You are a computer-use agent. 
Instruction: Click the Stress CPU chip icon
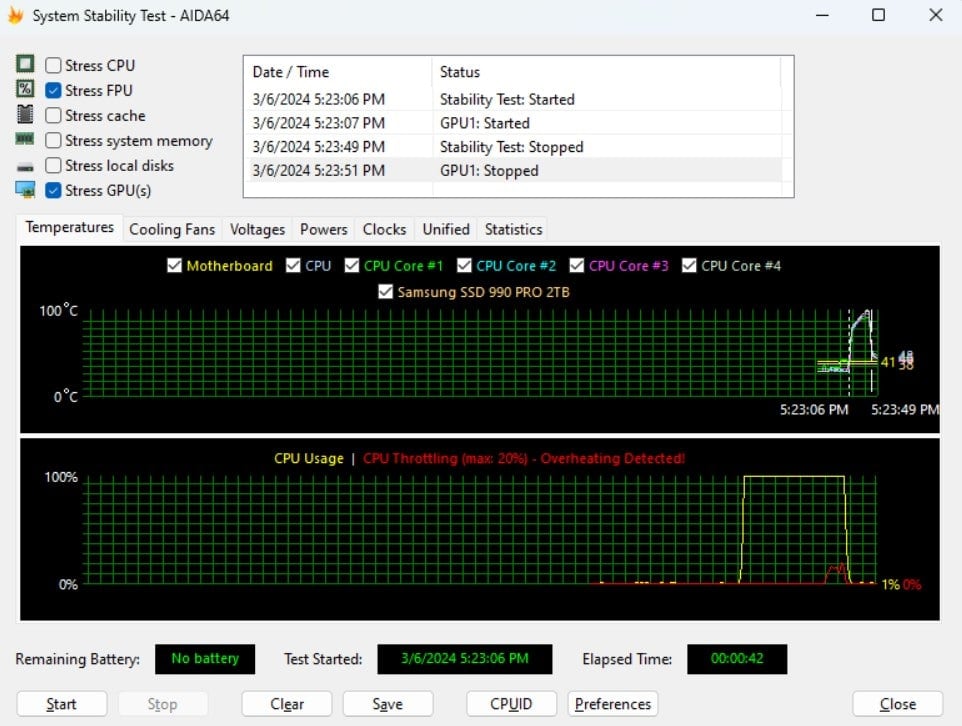pos(25,64)
